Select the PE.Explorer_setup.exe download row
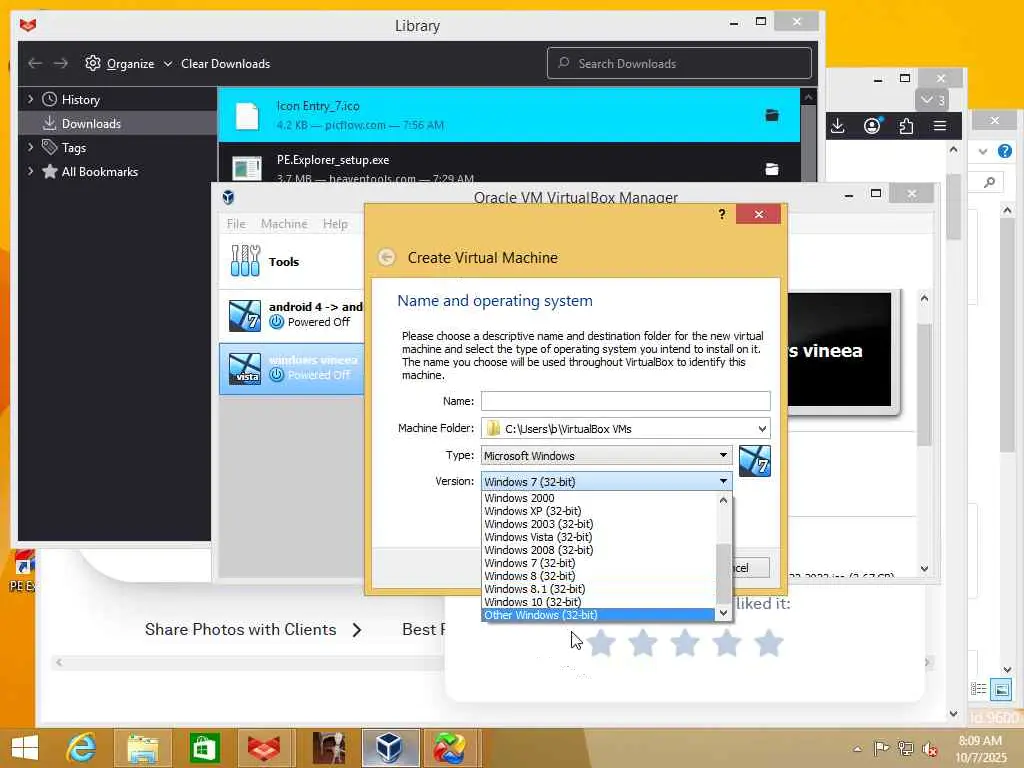Screen dimensions: 1024x768 tap(509, 163)
